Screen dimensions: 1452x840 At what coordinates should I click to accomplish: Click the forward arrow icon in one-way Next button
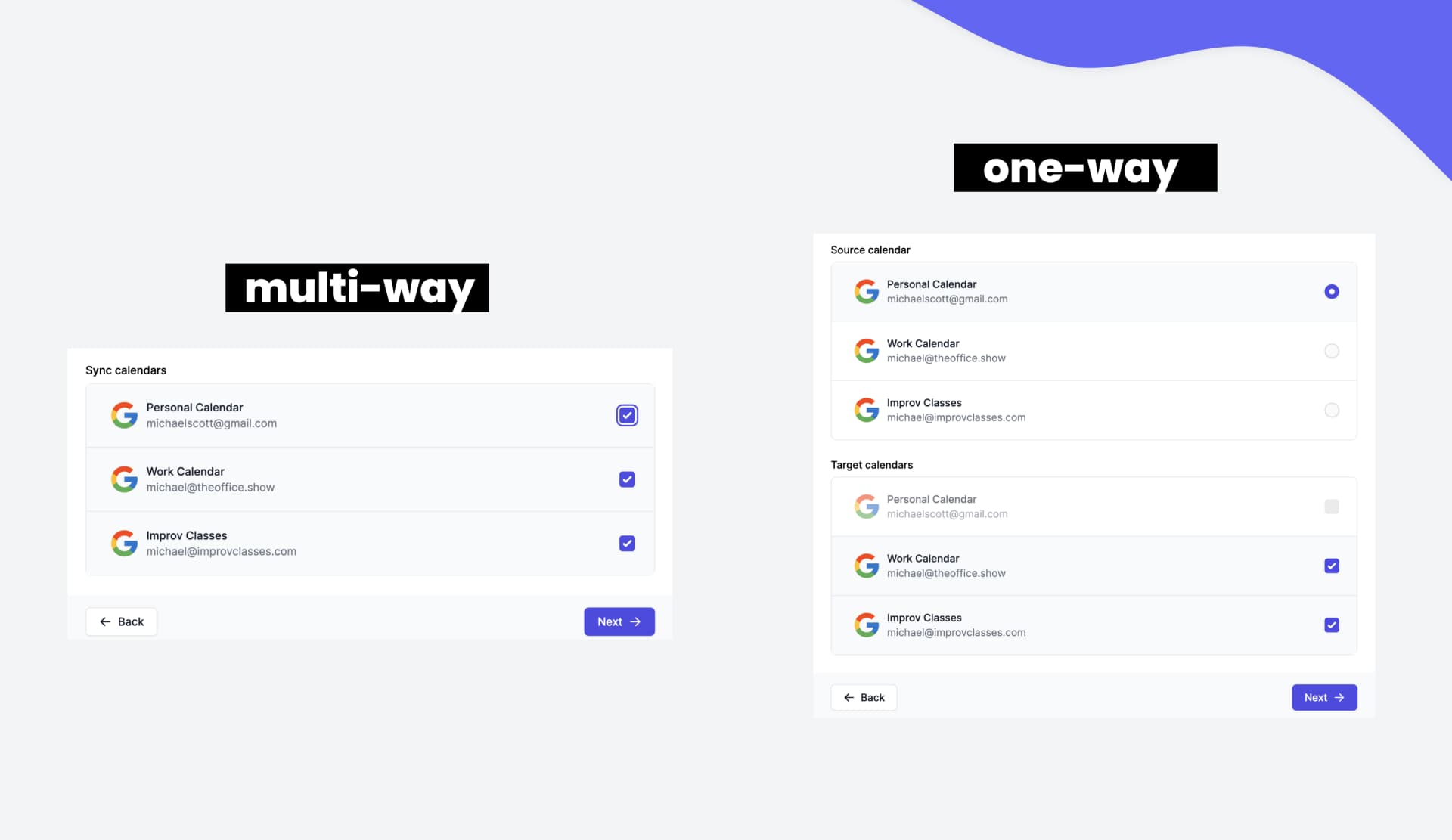tap(1339, 697)
